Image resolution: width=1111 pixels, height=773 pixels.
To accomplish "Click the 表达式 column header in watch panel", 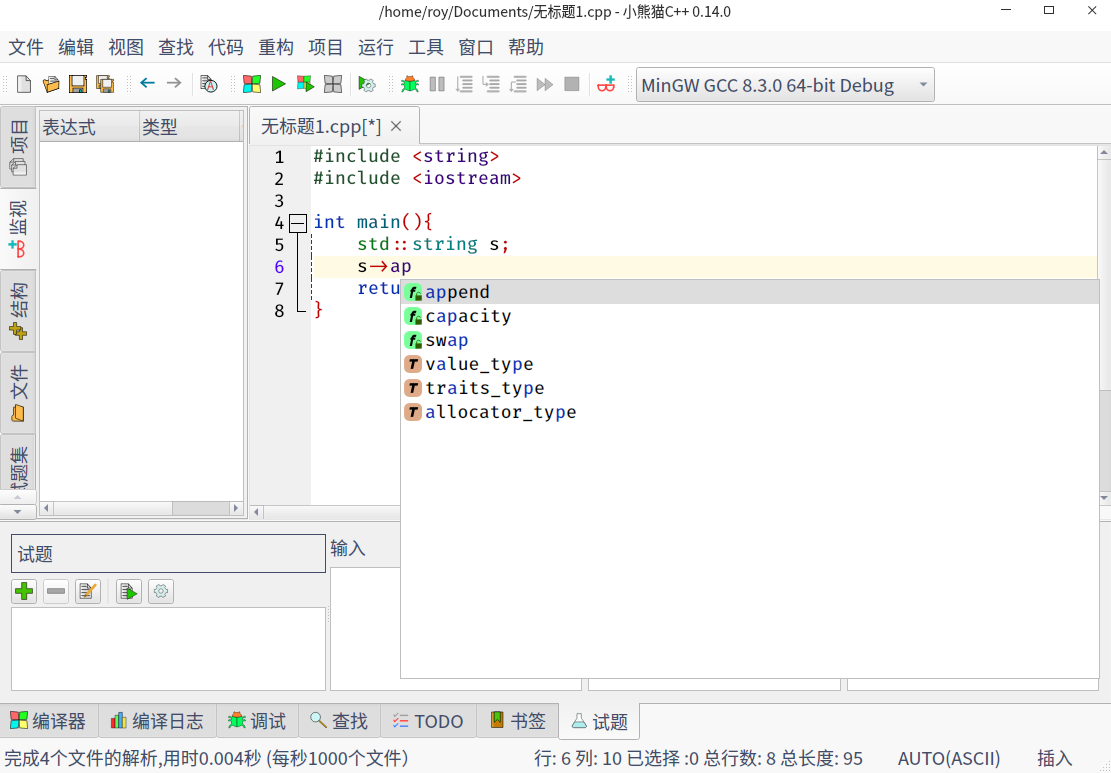I will (89, 127).
